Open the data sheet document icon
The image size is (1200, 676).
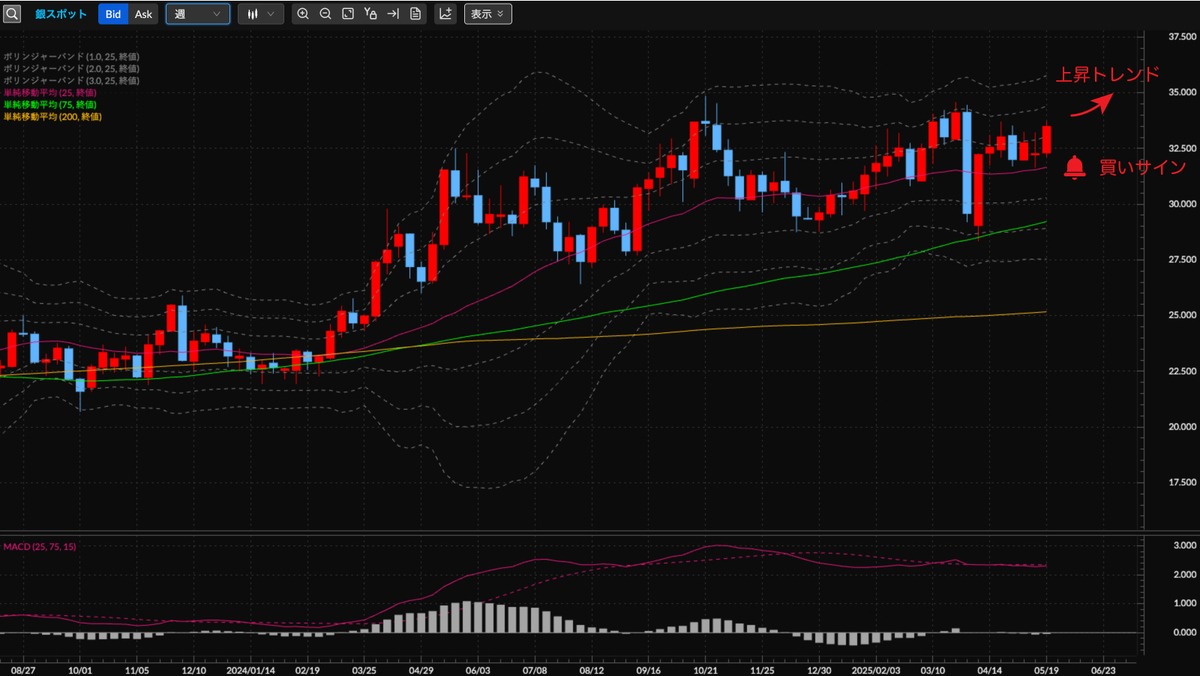pyautogui.click(x=415, y=13)
